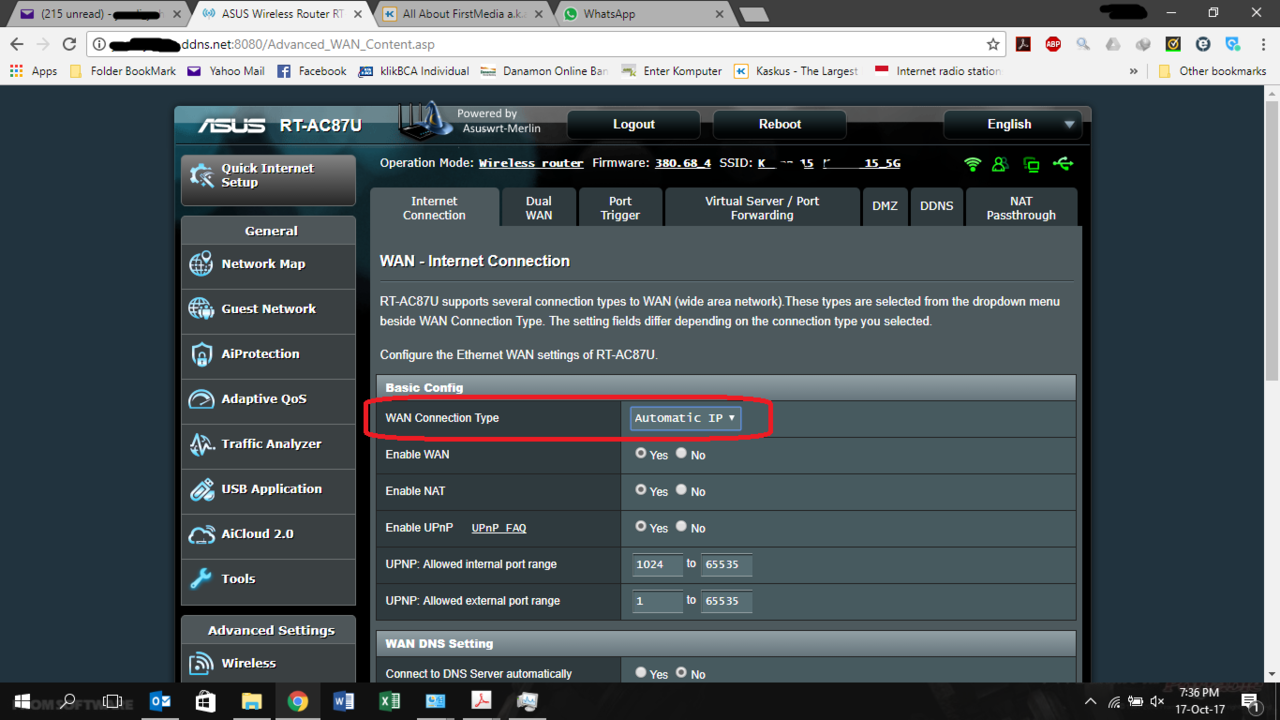Select No for Enable WAN

coord(681,454)
